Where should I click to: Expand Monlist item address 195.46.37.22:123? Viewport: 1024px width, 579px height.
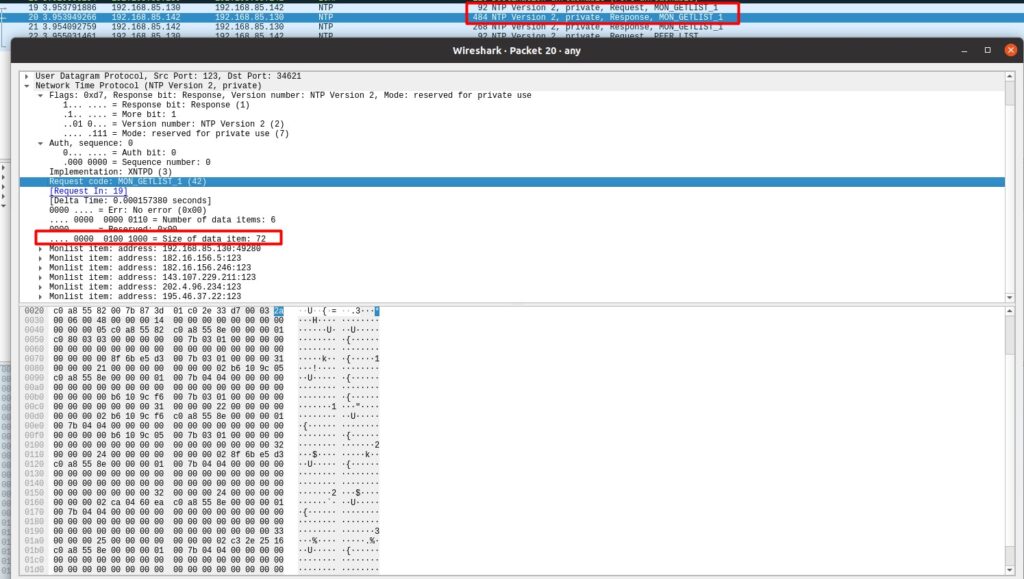click(x=40, y=296)
